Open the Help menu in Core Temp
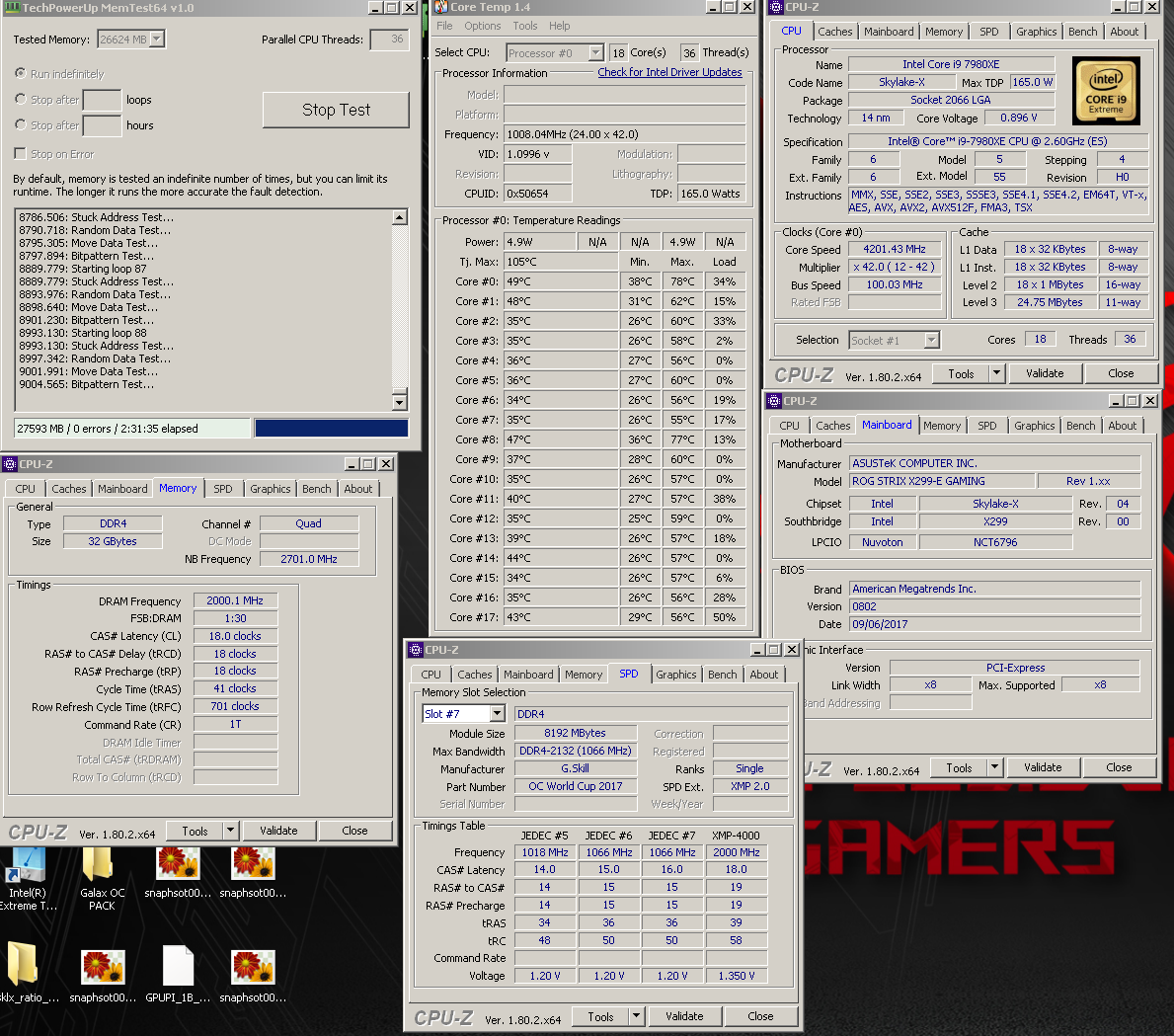Viewport: 1174px width, 1036px height. point(559,26)
